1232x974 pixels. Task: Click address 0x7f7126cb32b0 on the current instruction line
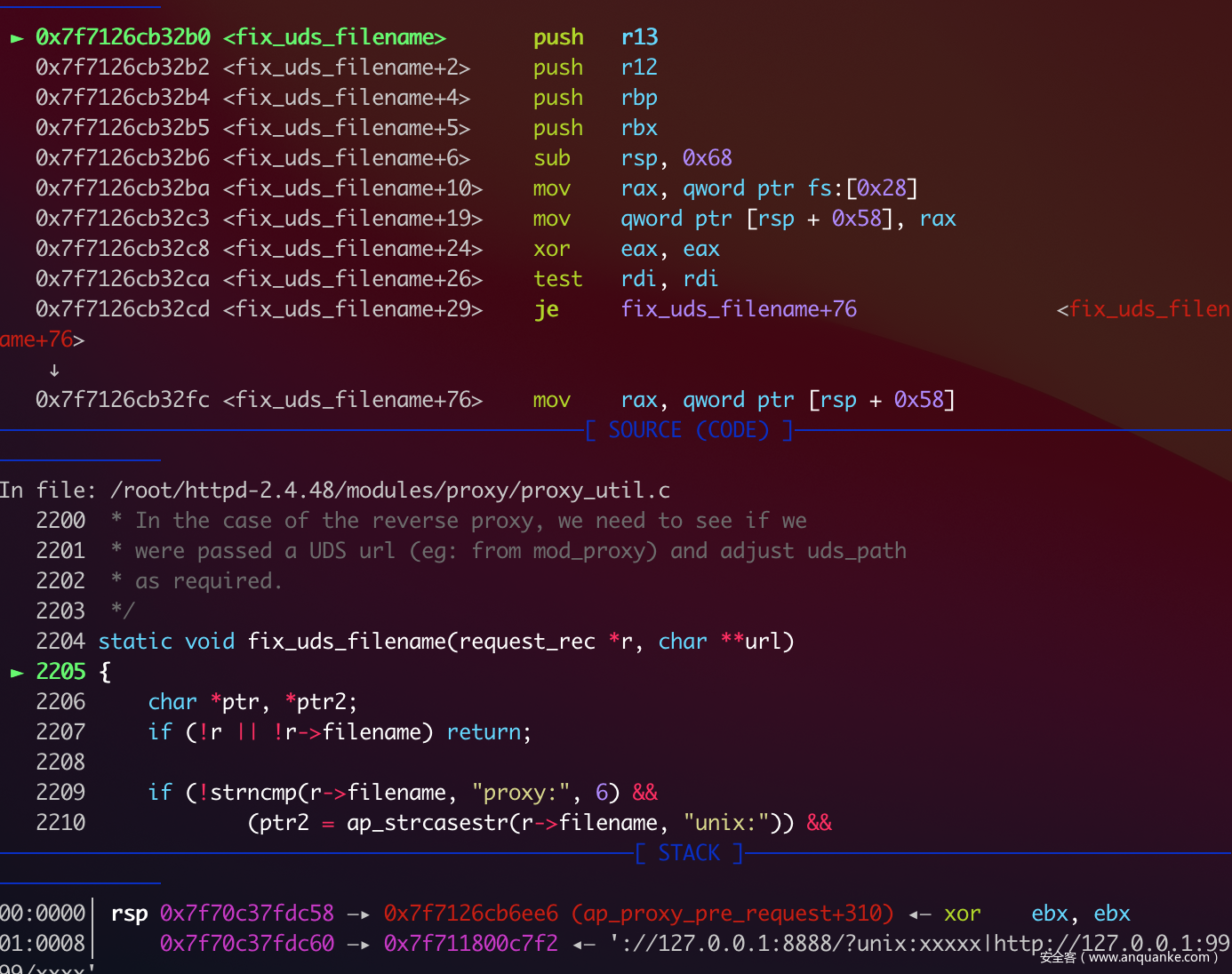123,37
